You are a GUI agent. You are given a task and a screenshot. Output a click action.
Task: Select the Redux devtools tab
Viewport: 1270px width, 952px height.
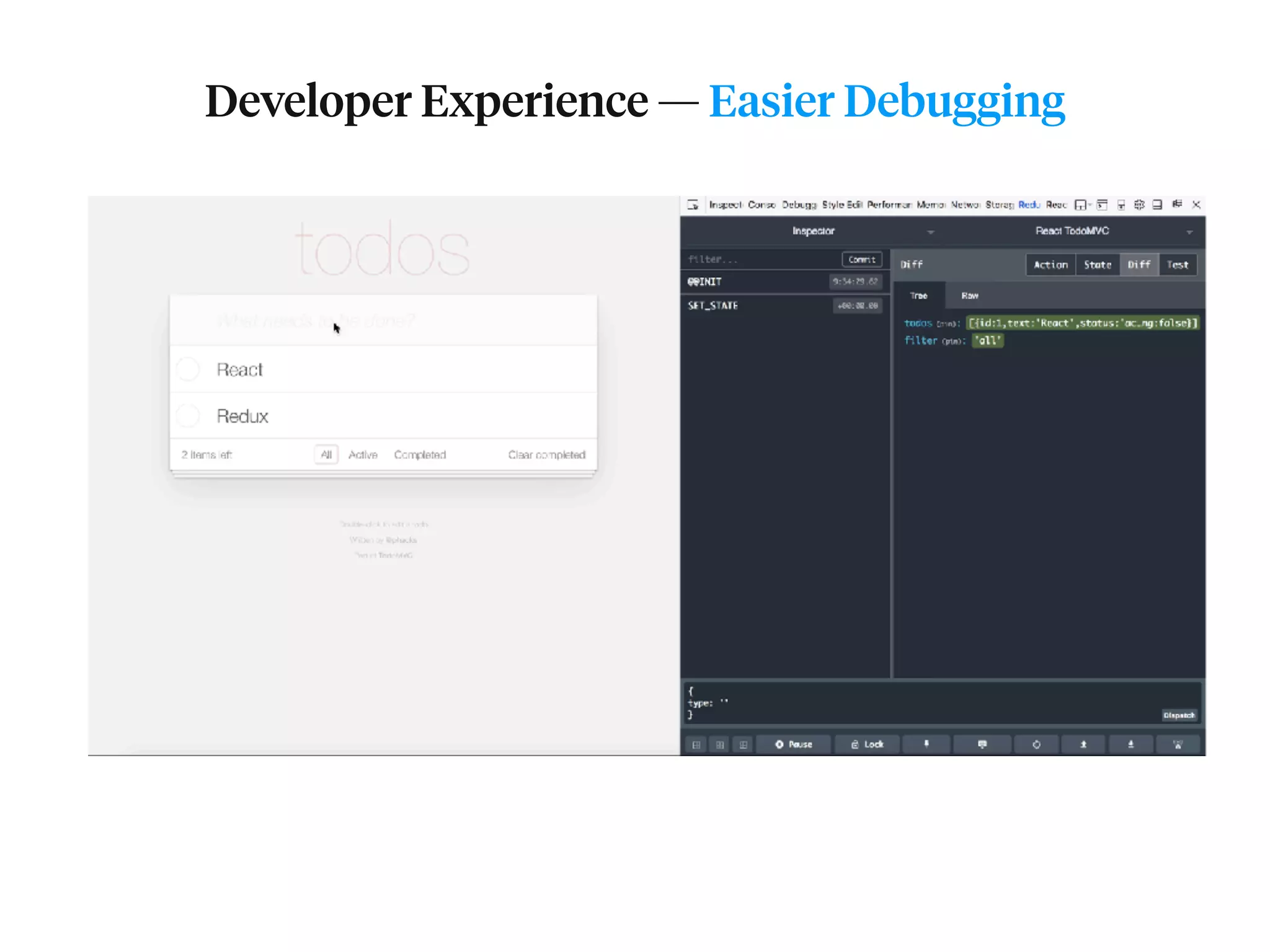[x=1029, y=205]
